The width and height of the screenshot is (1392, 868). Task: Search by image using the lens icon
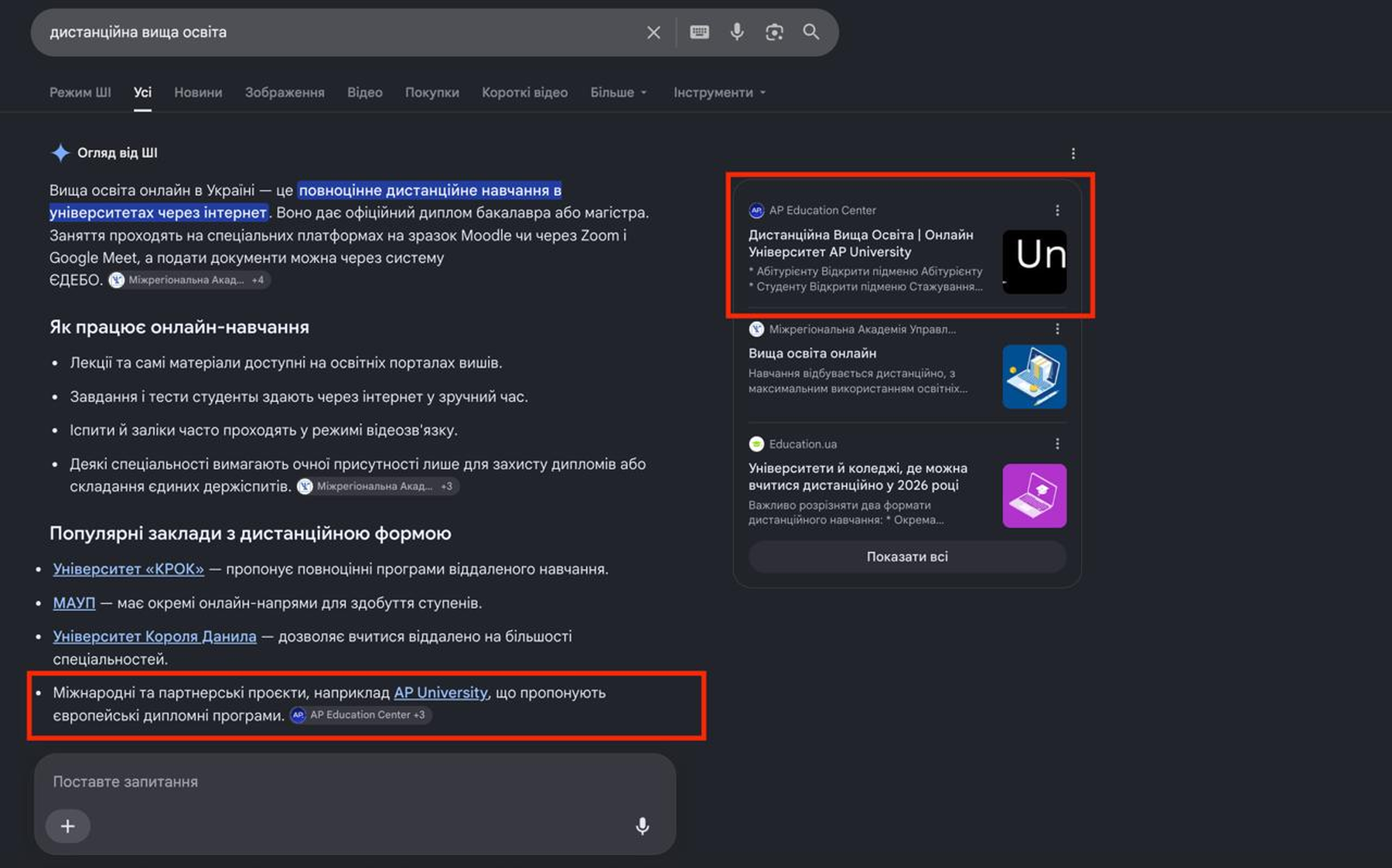[774, 32]
